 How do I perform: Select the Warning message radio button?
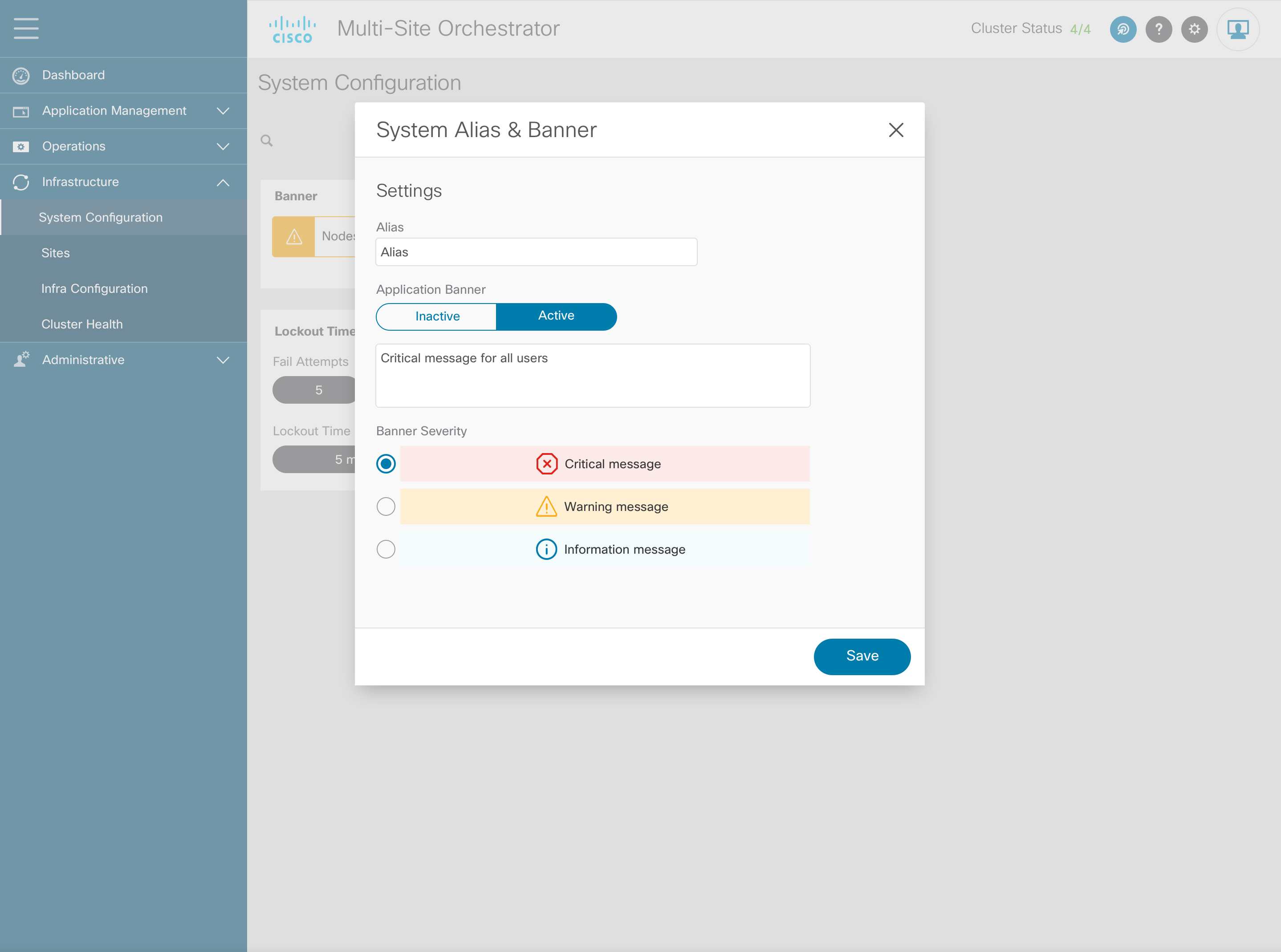point(386,506)
